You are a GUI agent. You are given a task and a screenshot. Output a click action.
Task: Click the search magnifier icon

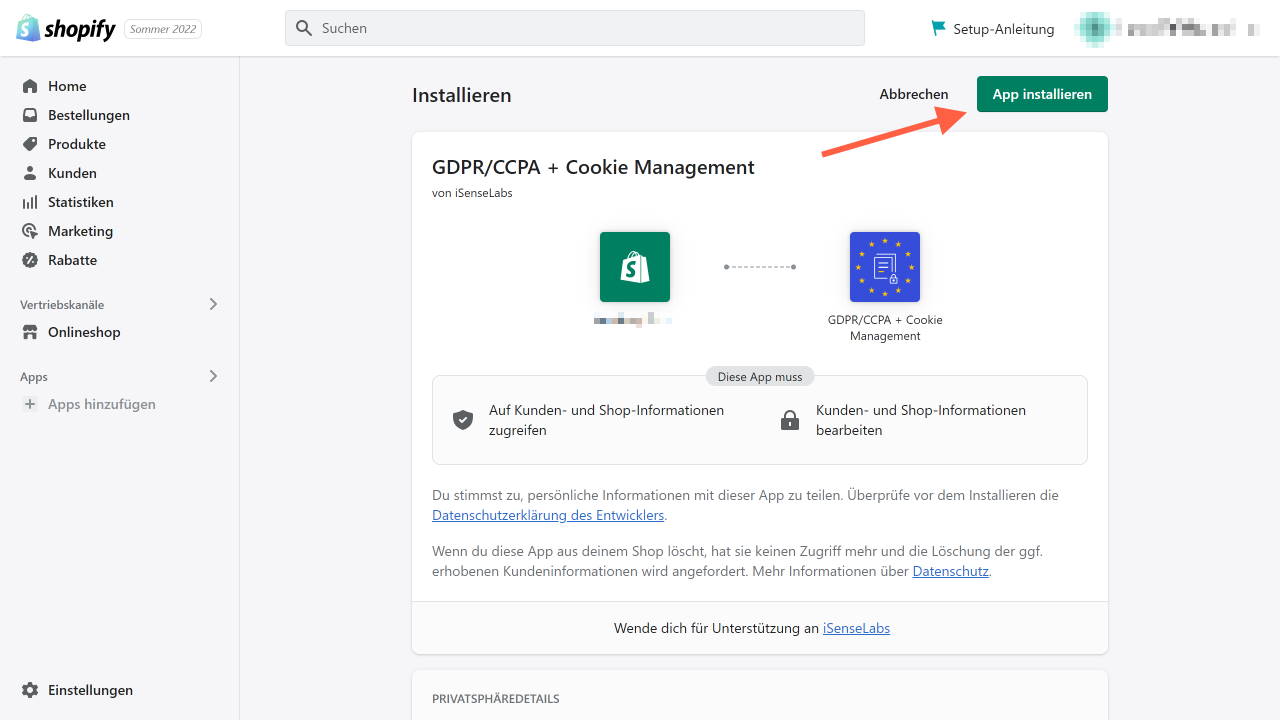tap(305, 28)
